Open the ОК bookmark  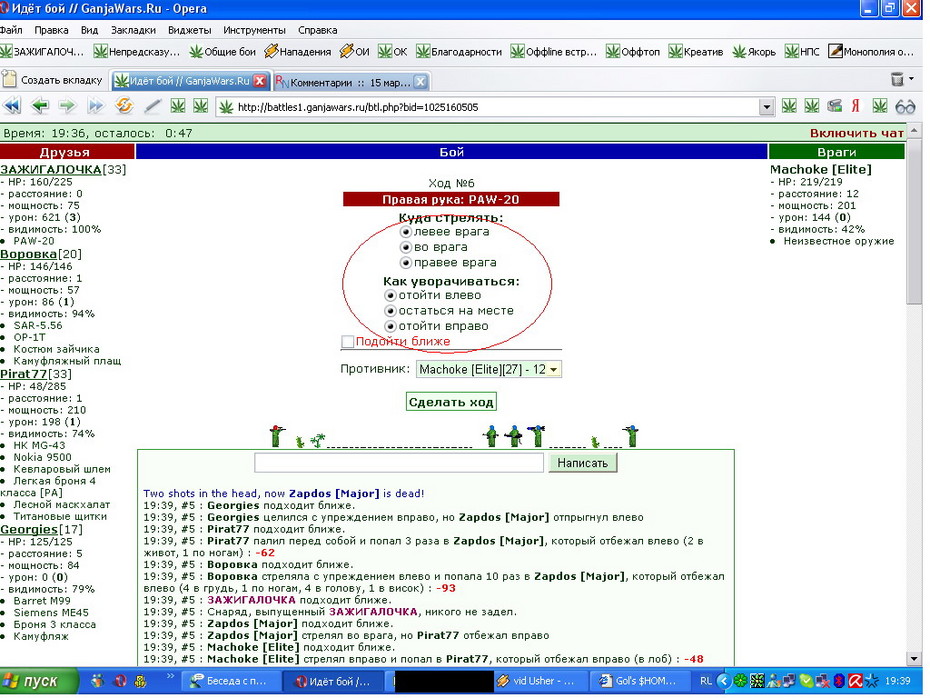393,52
